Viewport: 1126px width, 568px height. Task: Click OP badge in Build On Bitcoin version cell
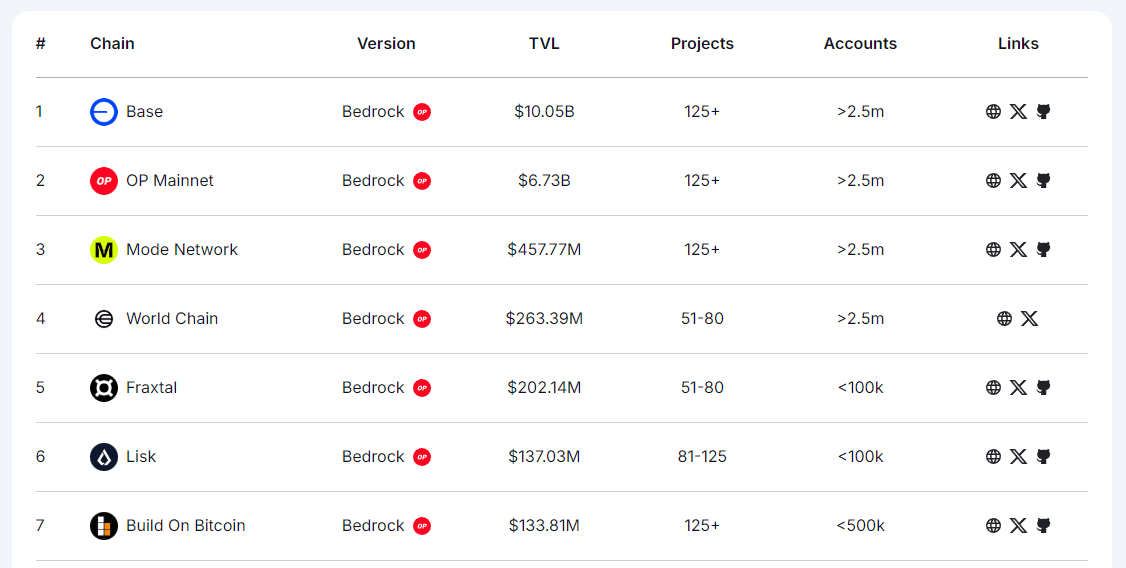pos(422,526)
